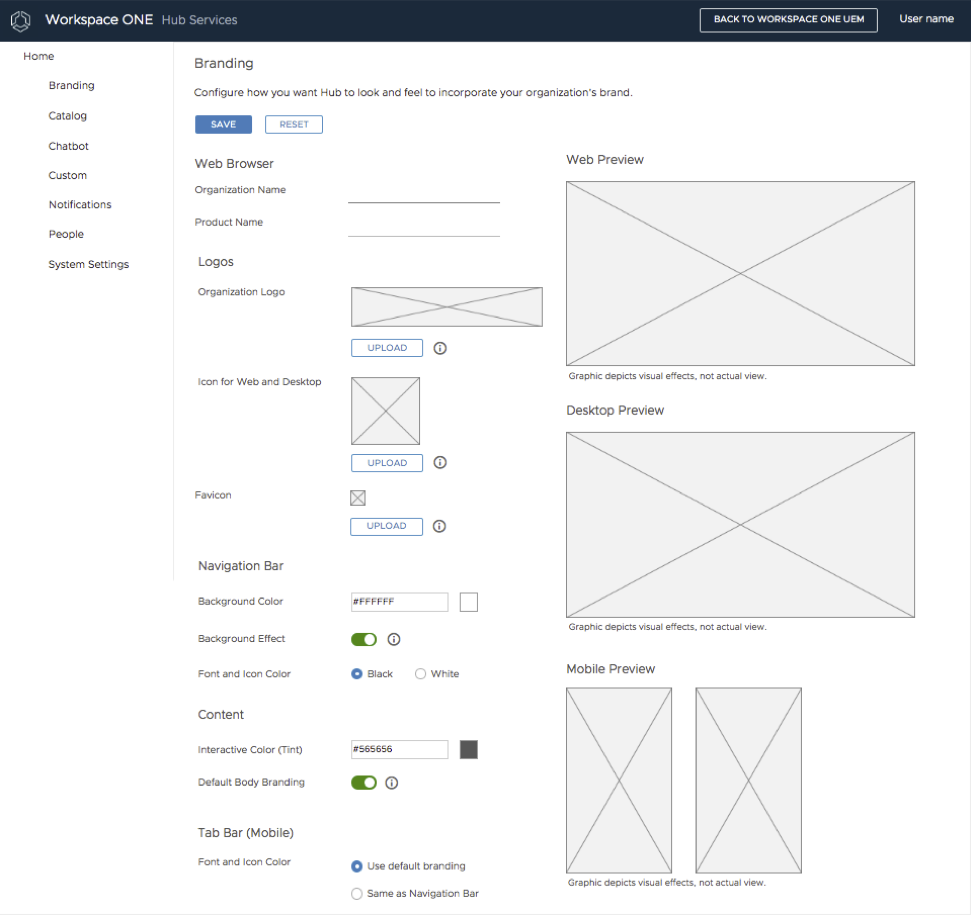Focus the Organization Name field
This screenshot has height=920, width=975.
click(424, 194)
